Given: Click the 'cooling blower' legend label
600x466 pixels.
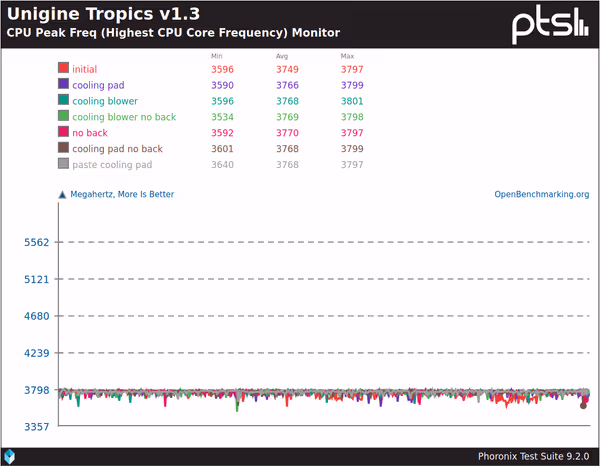Looking at the screenshot, I should pyautogui.click(x=105, y=101).
